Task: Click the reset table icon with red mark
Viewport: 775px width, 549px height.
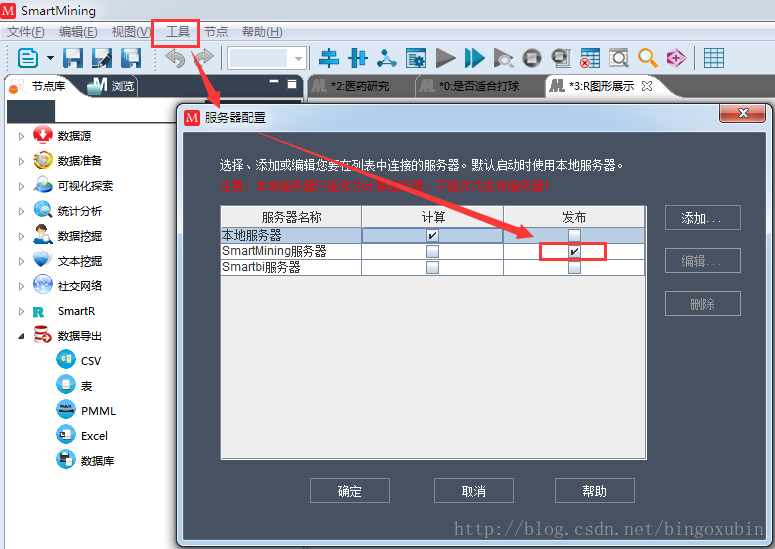Action: [590, 58]
